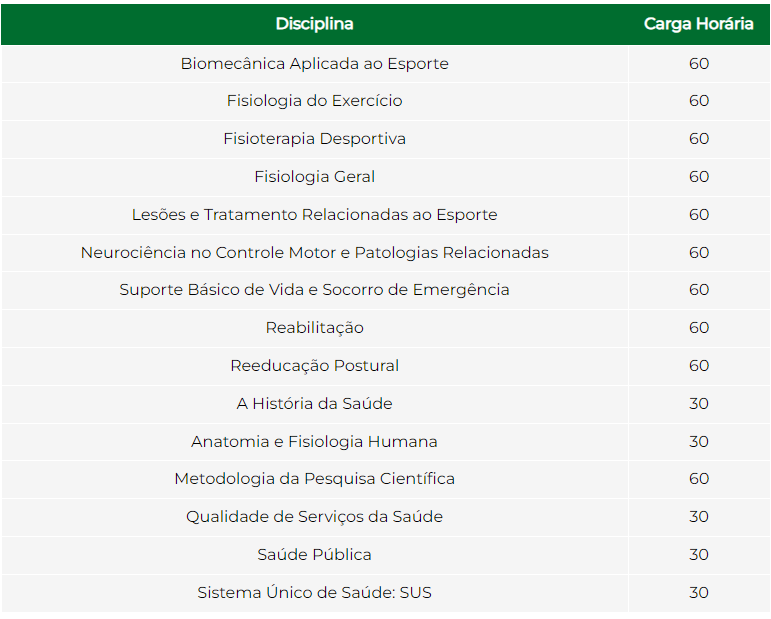Click Metodologia da Pesquisa Científica discipline
The image size is (771, 619).
(x=314, y=479)
